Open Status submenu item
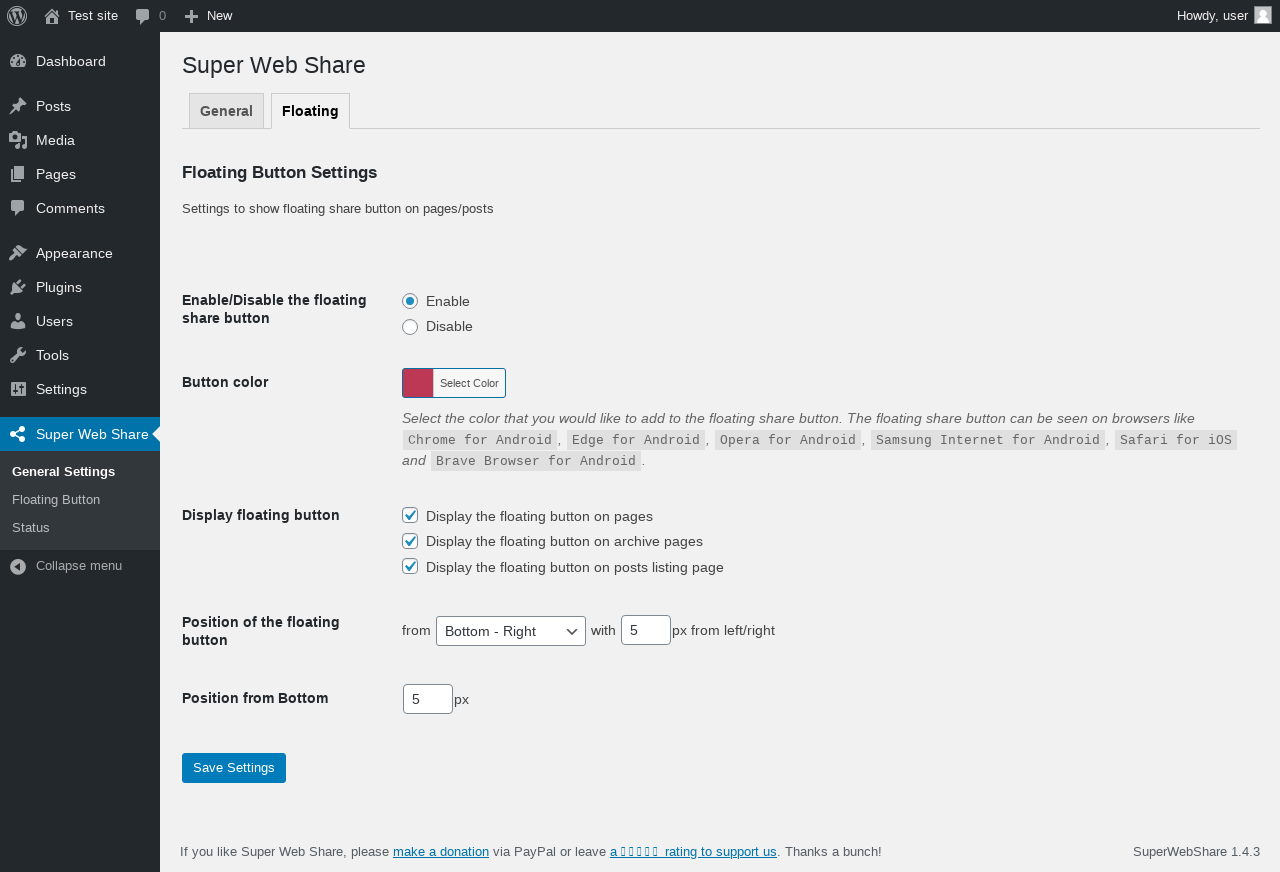This screenshot has width=1280, height=872. [x=31, y=527]
